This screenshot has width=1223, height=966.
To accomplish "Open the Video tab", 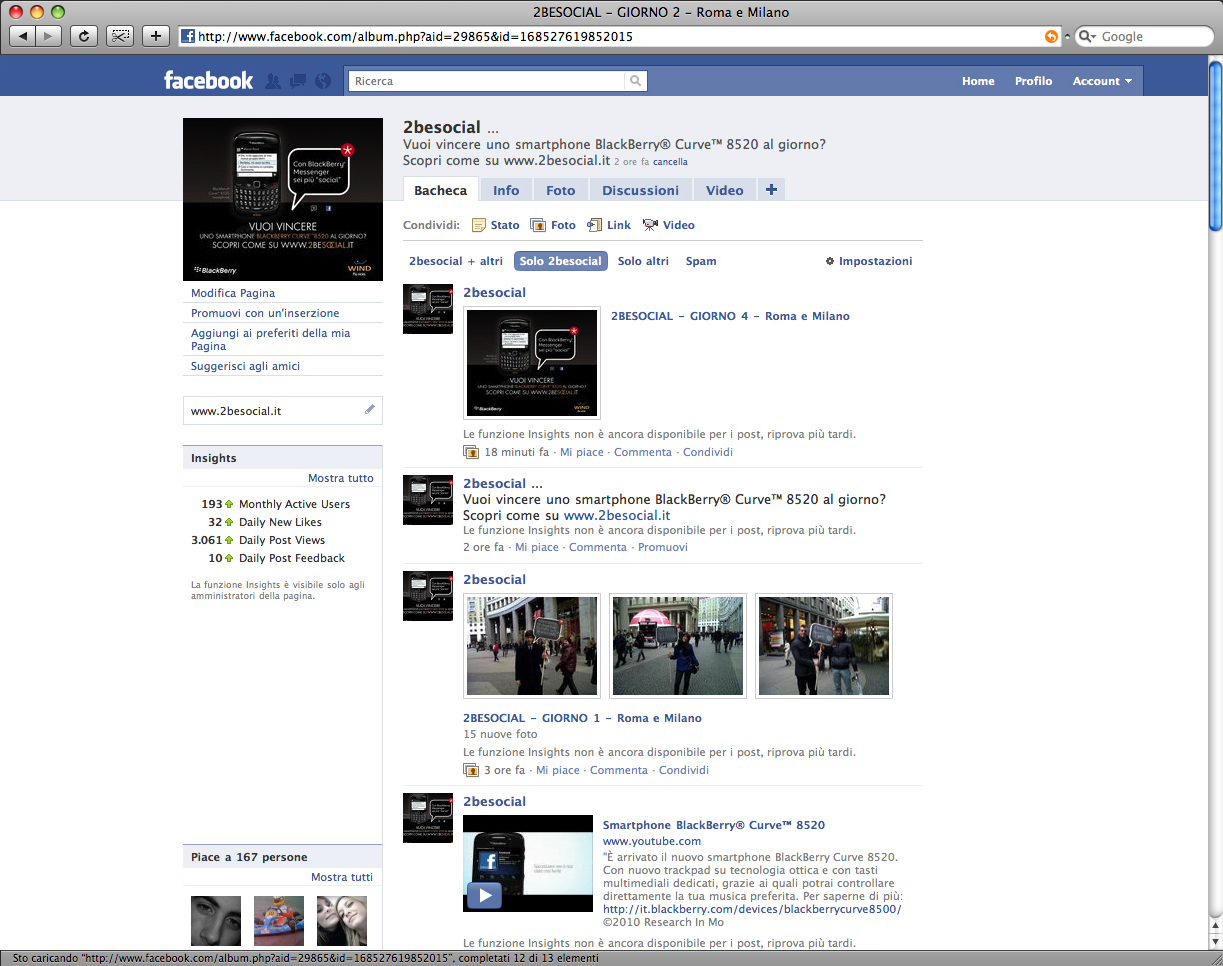I will [725, 190].
